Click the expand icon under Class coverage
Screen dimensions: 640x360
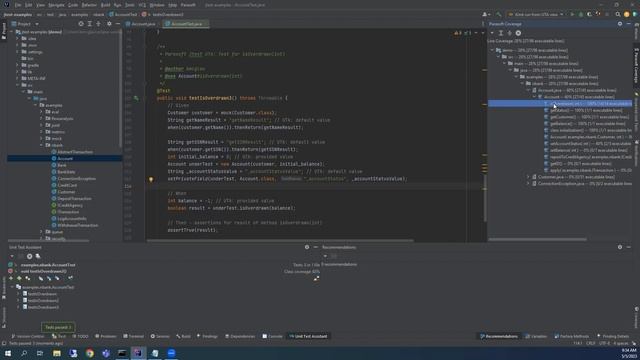(x=316, y=279)
